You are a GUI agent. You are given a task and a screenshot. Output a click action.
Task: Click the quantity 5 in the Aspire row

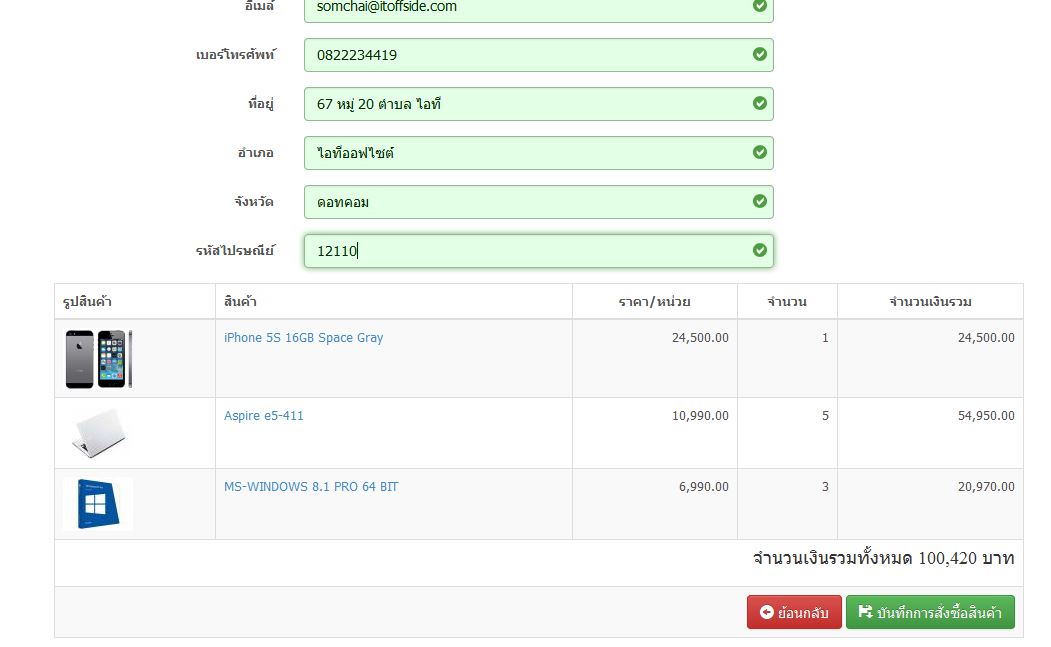point(825,416)
